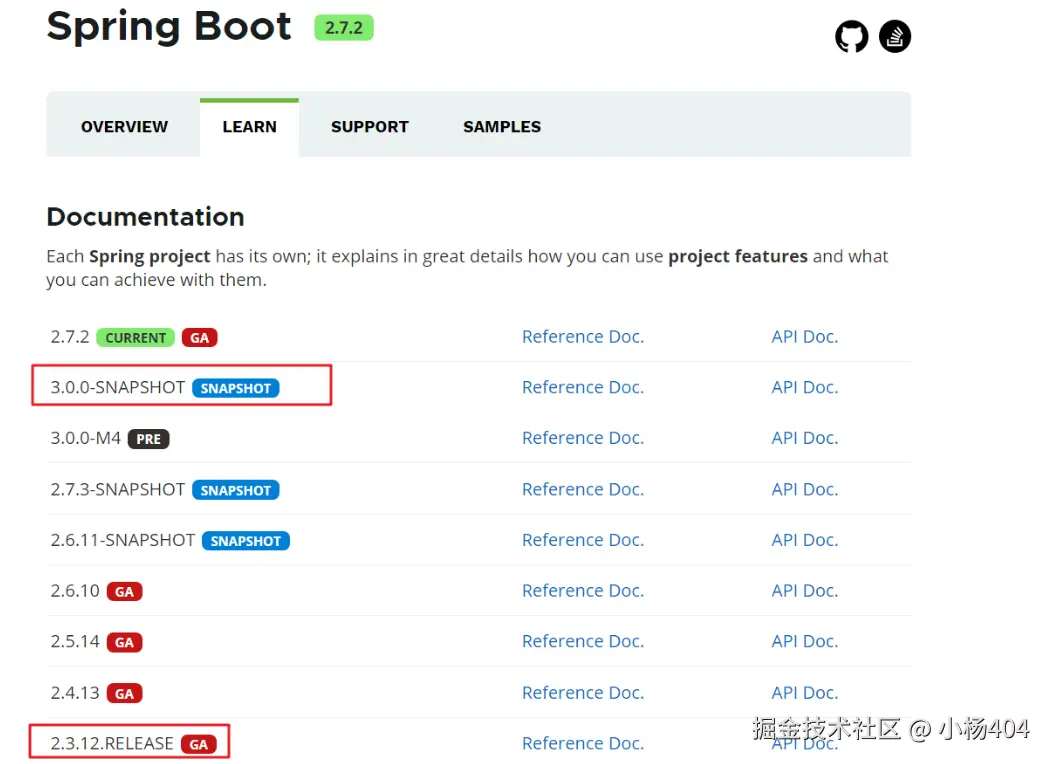Open the Spring Boot GitHub repository icon
The height and width of the screenshot is (764, 1051).
click(851, 36)
